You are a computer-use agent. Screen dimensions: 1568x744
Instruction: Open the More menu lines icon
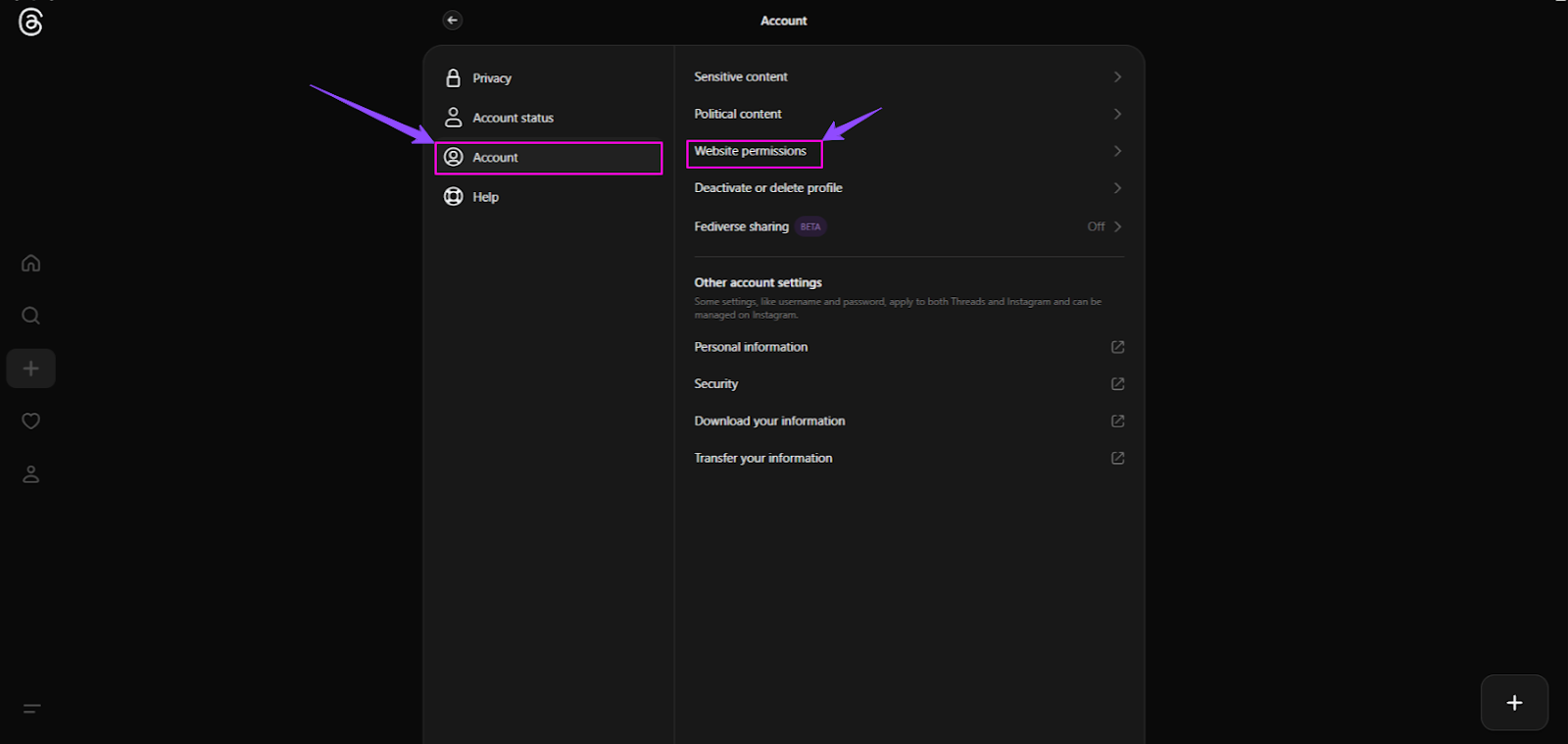pyautogui.click(x=31, y=709)
